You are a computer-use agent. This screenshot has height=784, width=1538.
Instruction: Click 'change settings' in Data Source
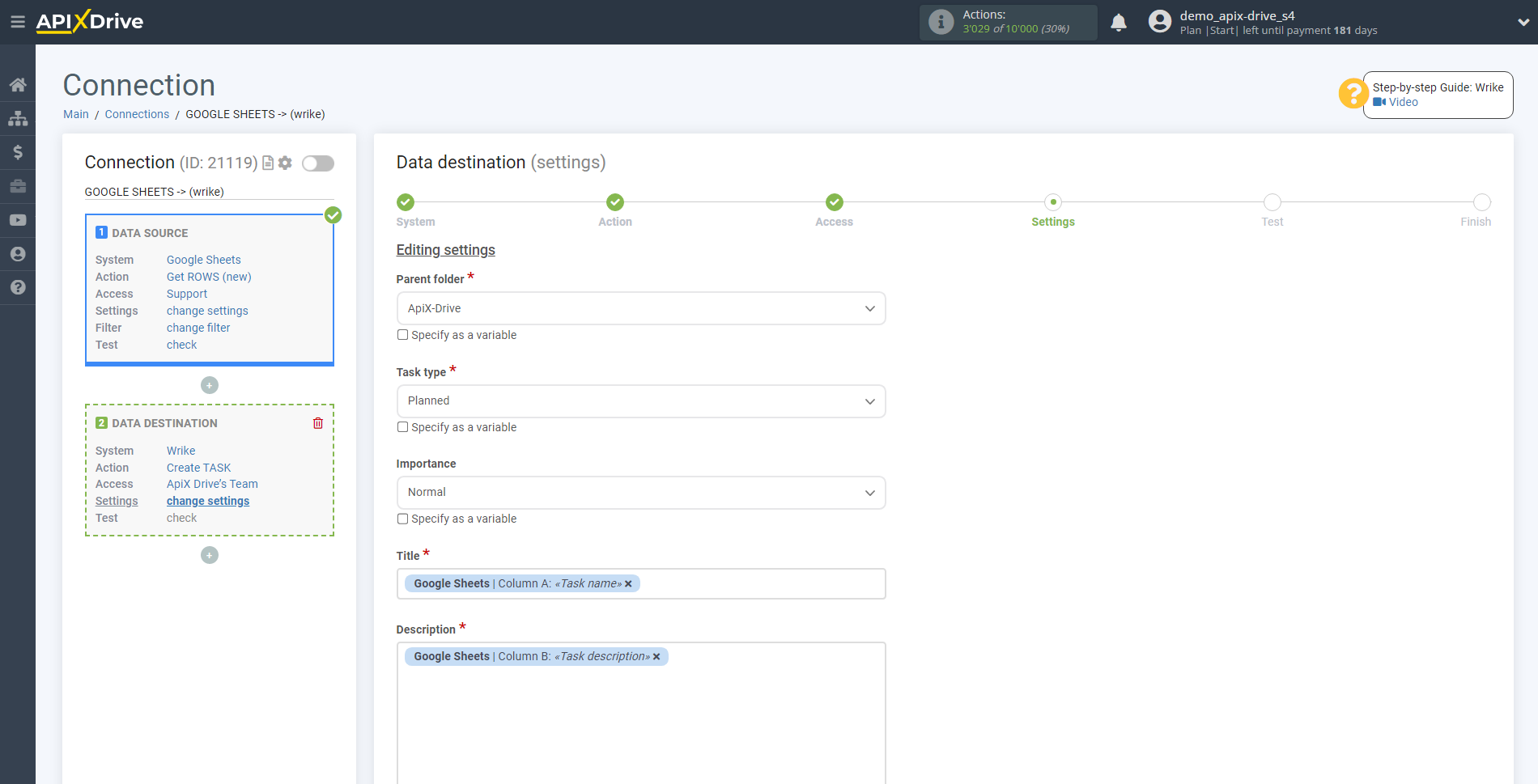(x=207, y=311)
